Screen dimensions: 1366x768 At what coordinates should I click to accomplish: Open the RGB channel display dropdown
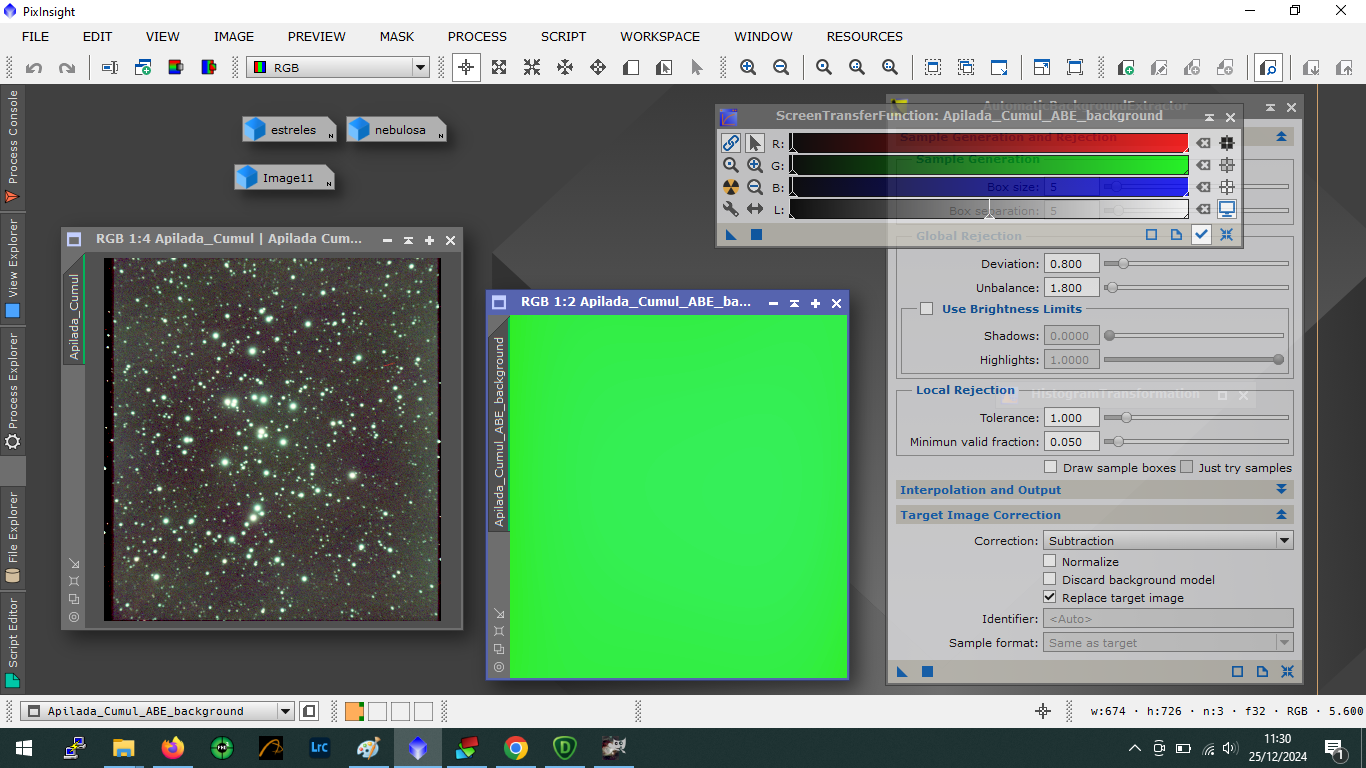(338, 68)
